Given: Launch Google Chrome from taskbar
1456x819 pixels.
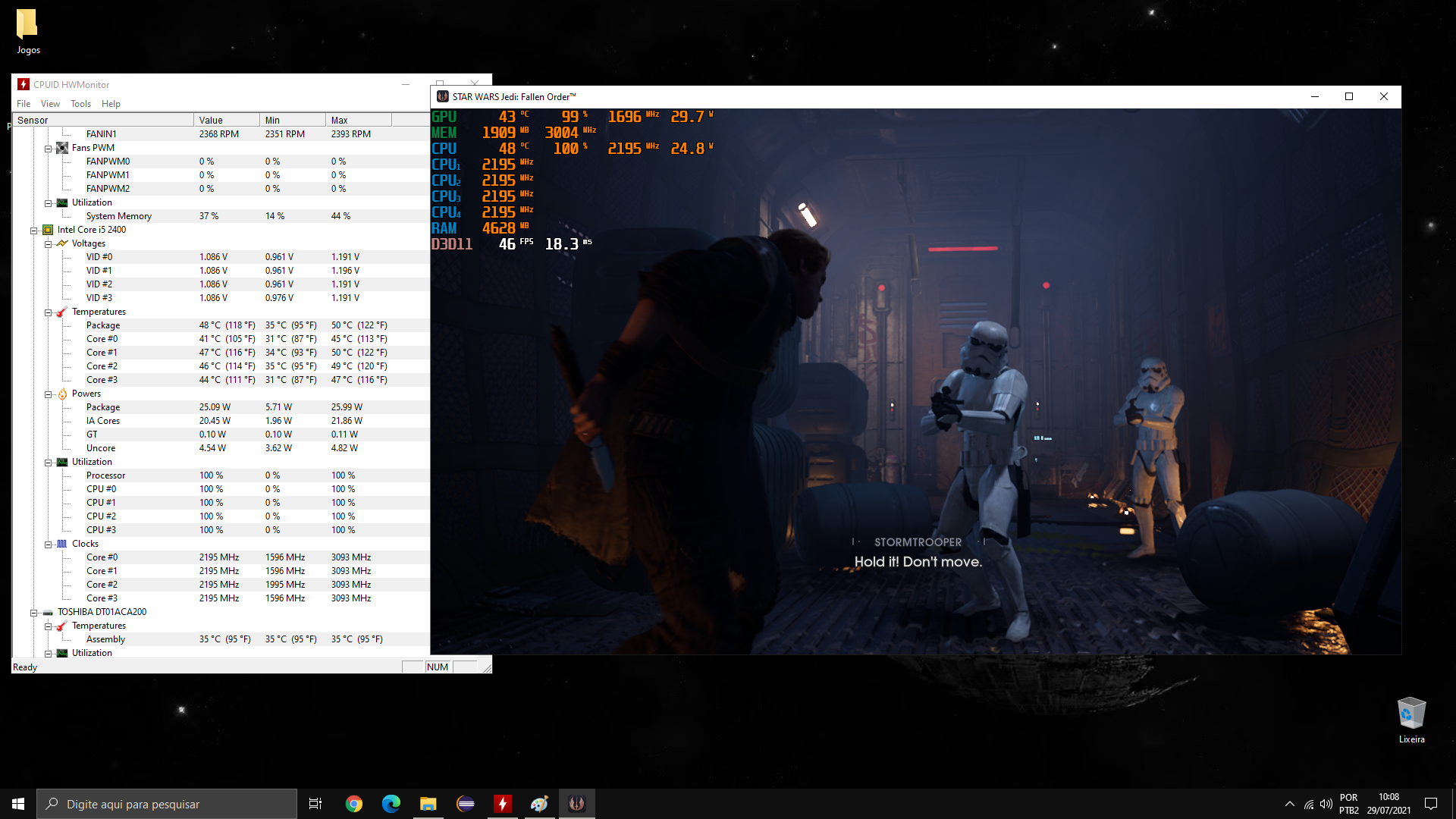Looking at the screenshot, I should 354,804.
